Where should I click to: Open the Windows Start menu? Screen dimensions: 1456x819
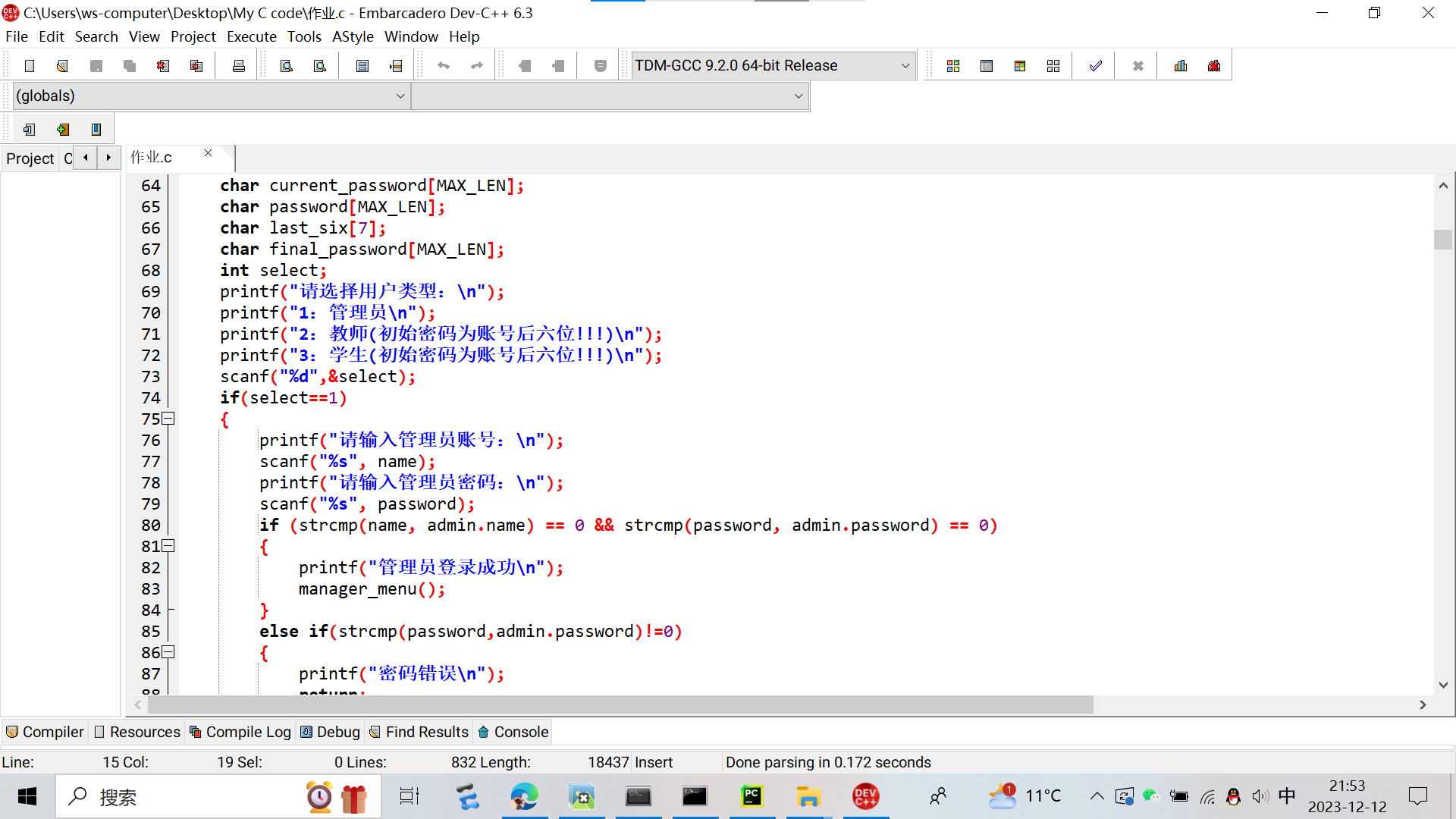[27, 797]
